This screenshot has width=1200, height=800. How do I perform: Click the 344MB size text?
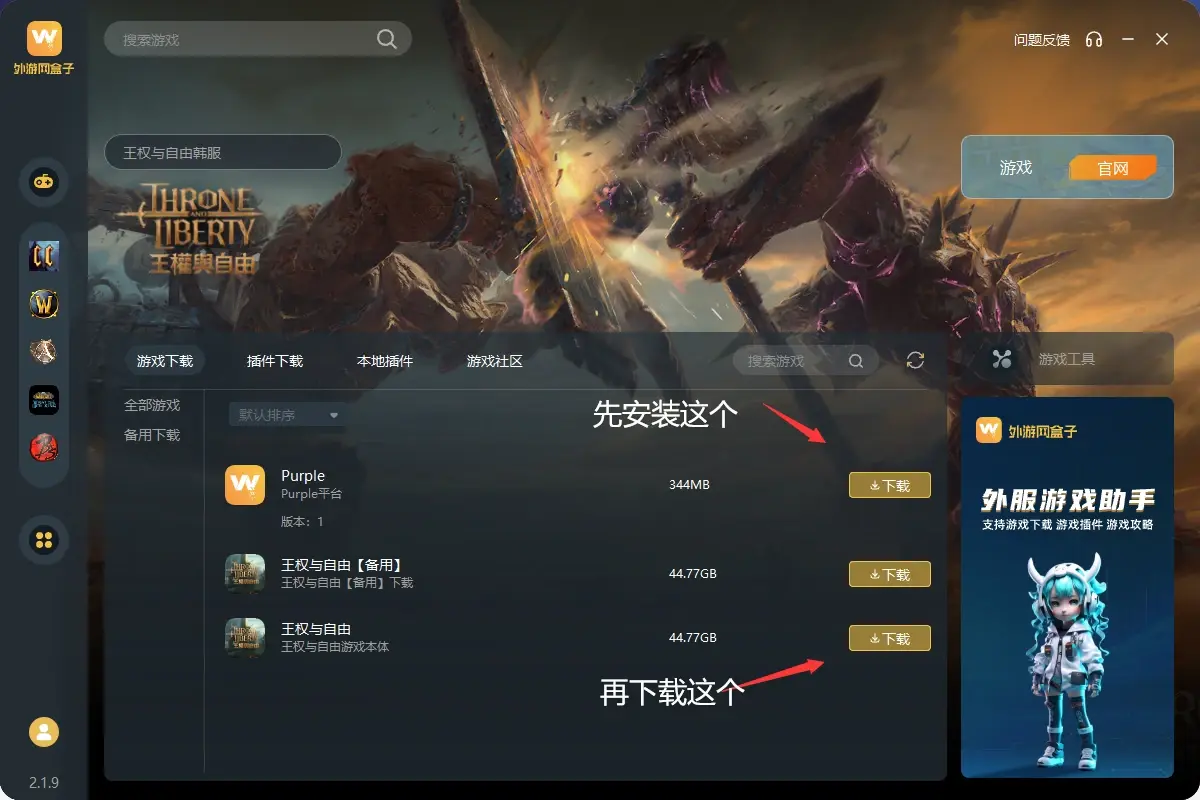coord(689,485)
